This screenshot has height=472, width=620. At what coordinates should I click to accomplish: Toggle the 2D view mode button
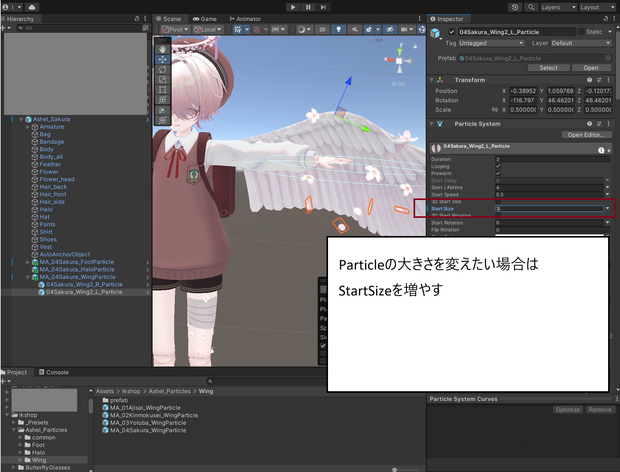[x=322, y=29]
